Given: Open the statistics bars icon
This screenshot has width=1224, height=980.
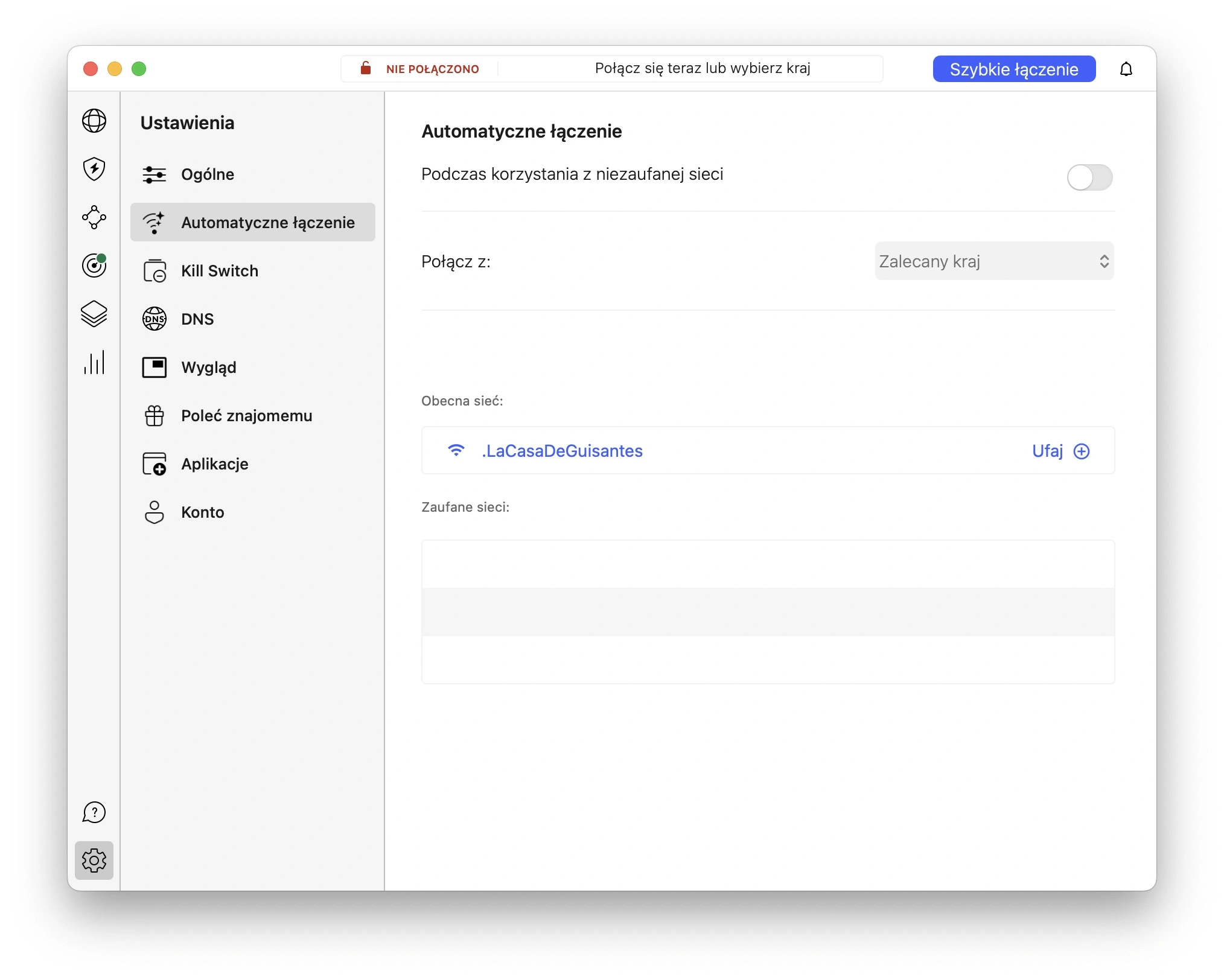Looking at the screenshot, I should tap(94, 362).
